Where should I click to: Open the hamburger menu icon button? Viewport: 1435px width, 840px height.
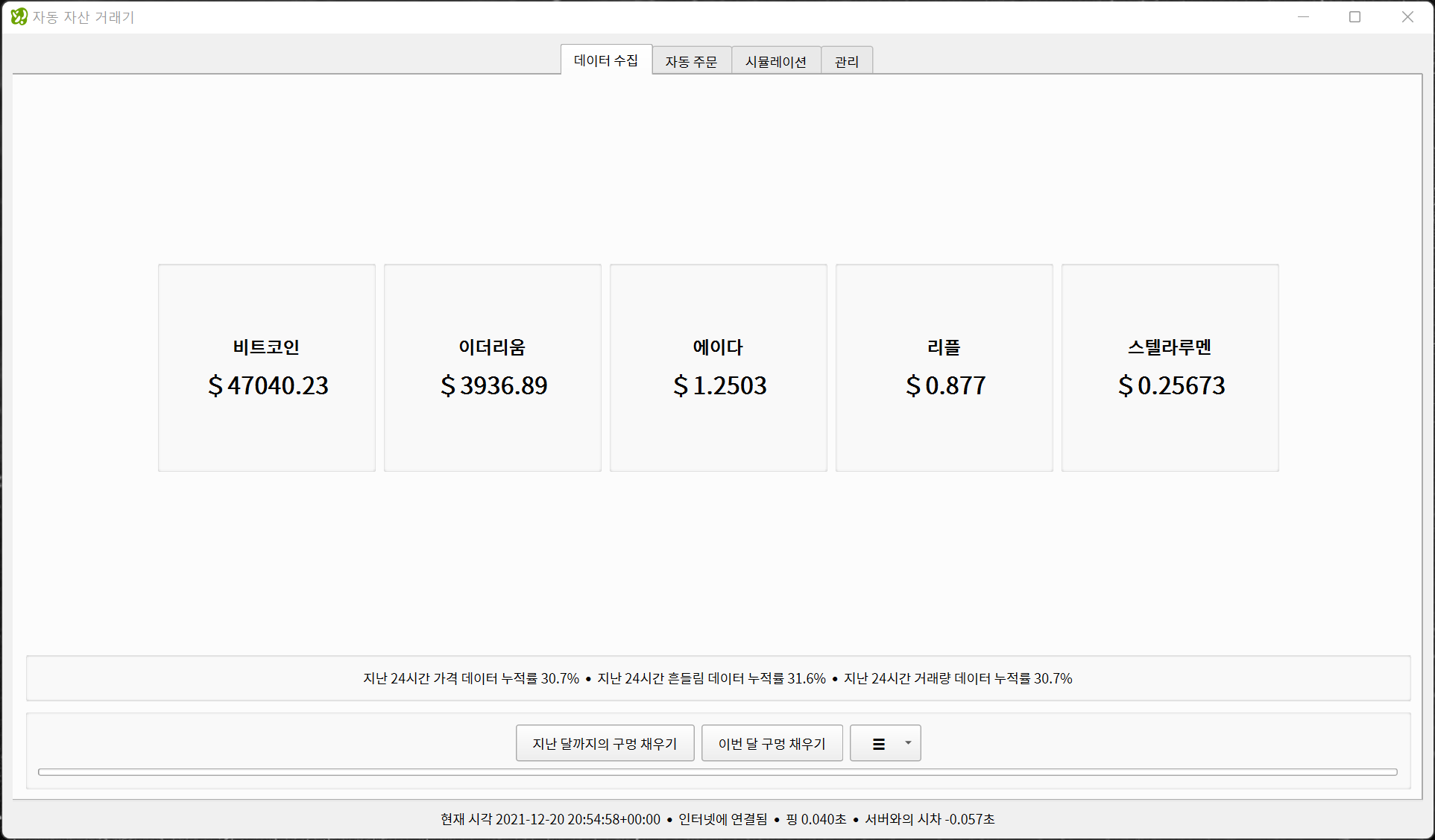click(878, 743)
